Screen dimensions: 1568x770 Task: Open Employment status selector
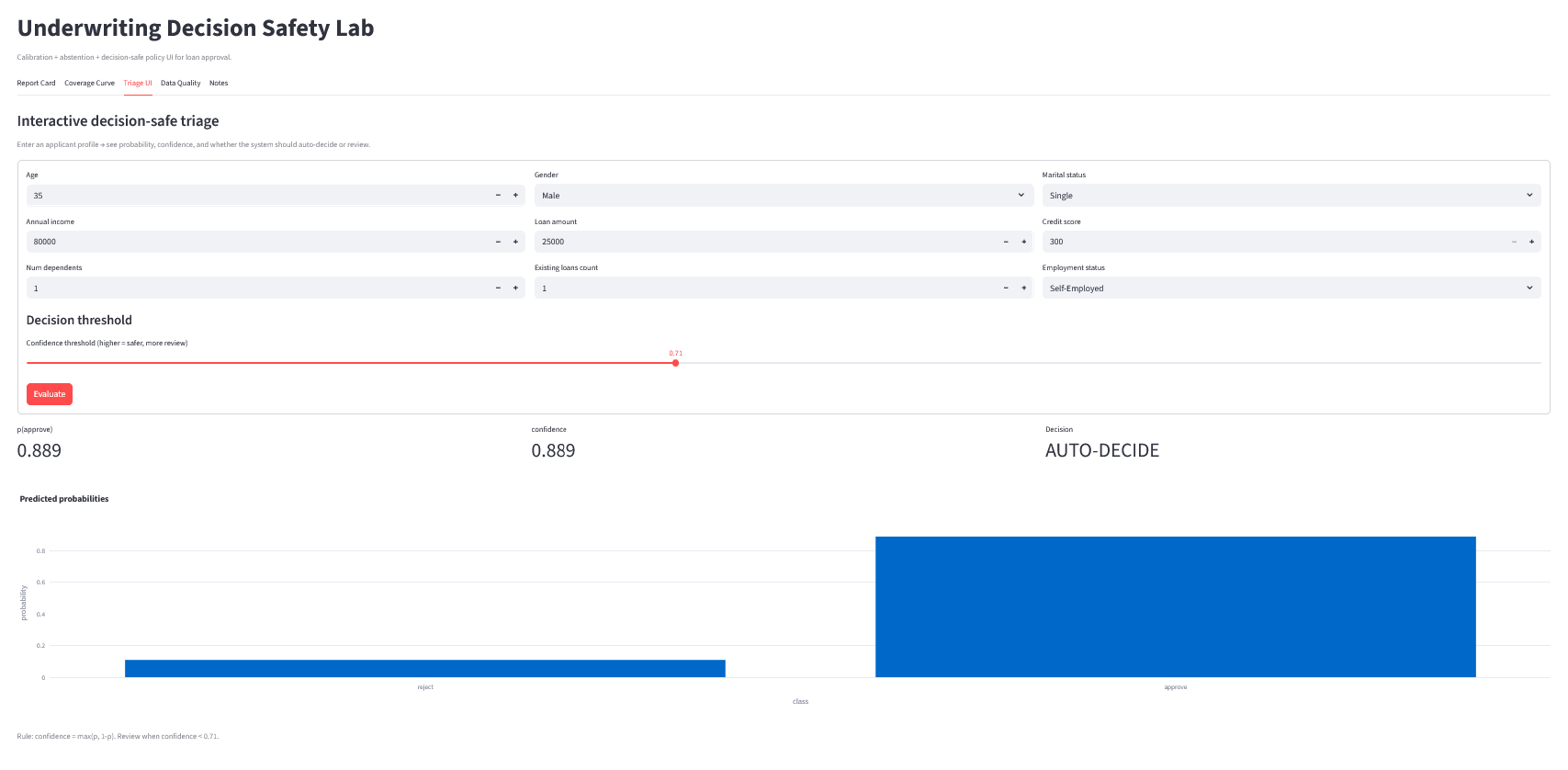tap(1292, 289)
